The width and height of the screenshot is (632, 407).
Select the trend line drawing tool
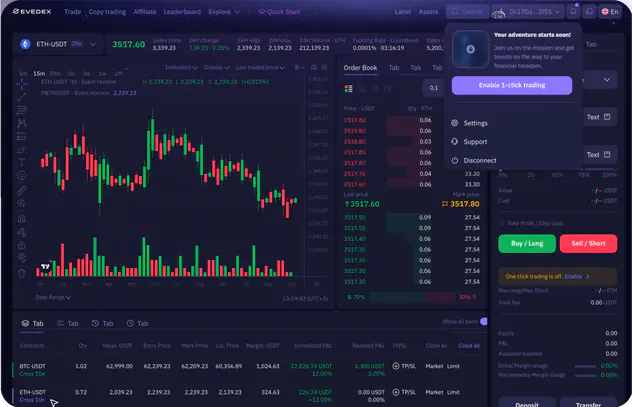[22, 97]
